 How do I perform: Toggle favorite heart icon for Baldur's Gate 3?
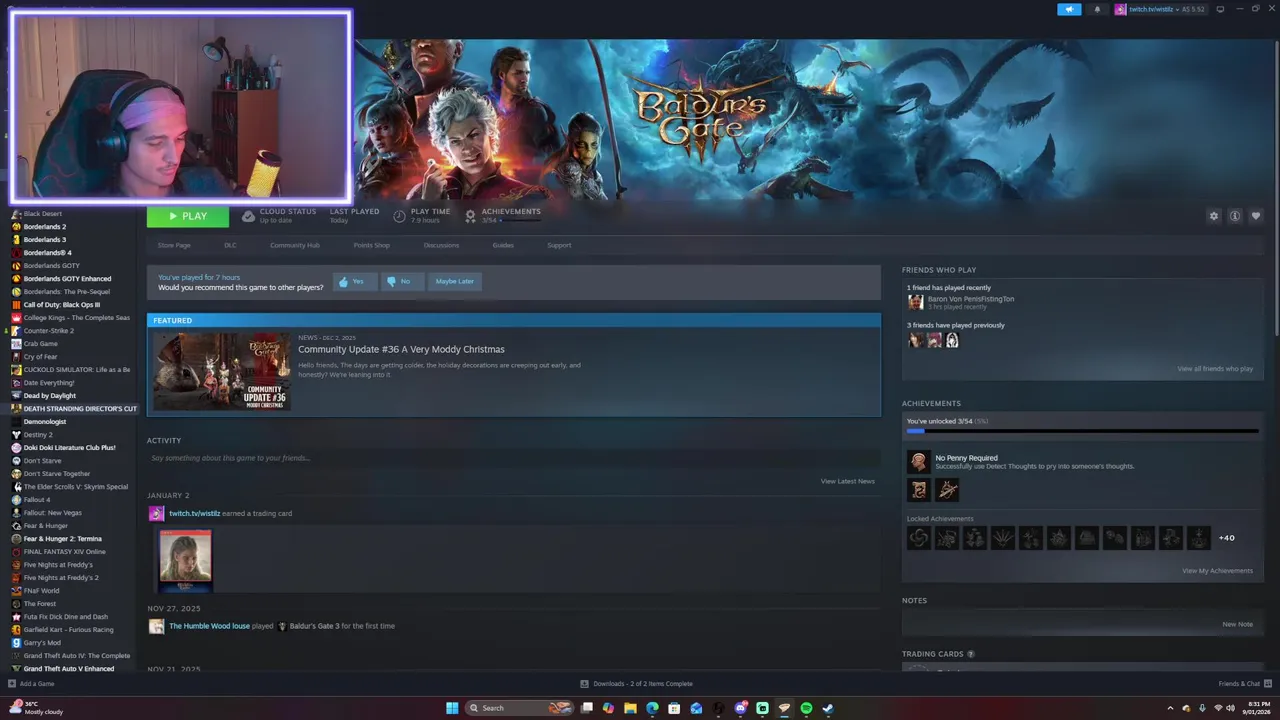click(x=1256, y=216)
